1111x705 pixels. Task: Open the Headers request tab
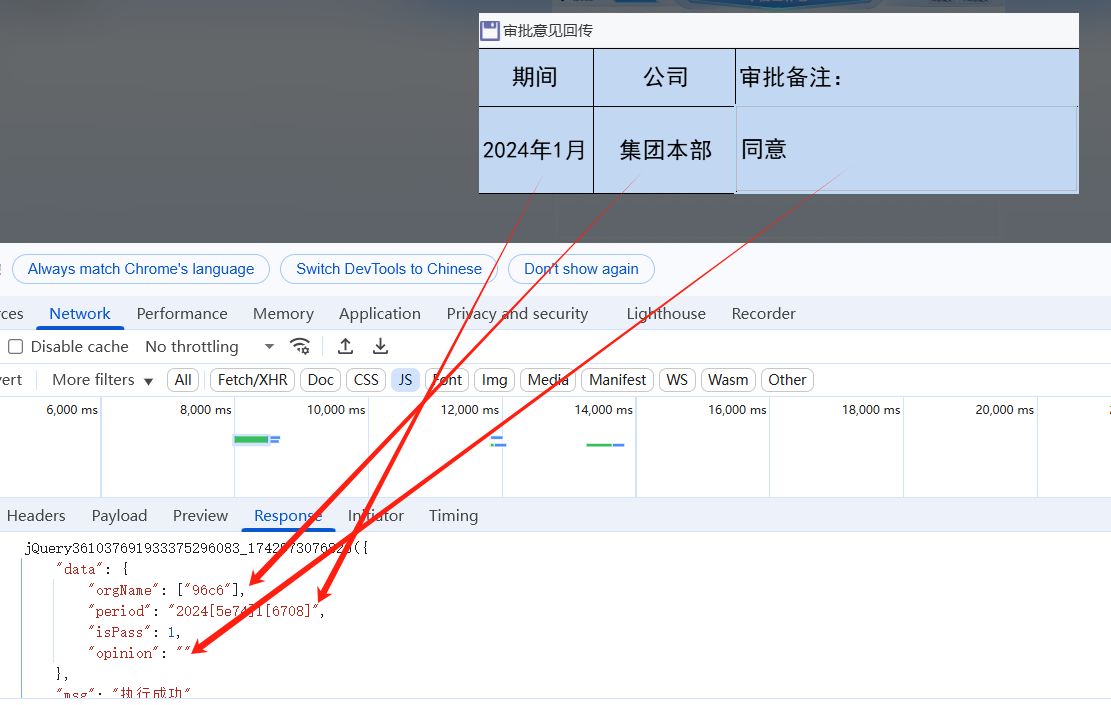point(36,515)
